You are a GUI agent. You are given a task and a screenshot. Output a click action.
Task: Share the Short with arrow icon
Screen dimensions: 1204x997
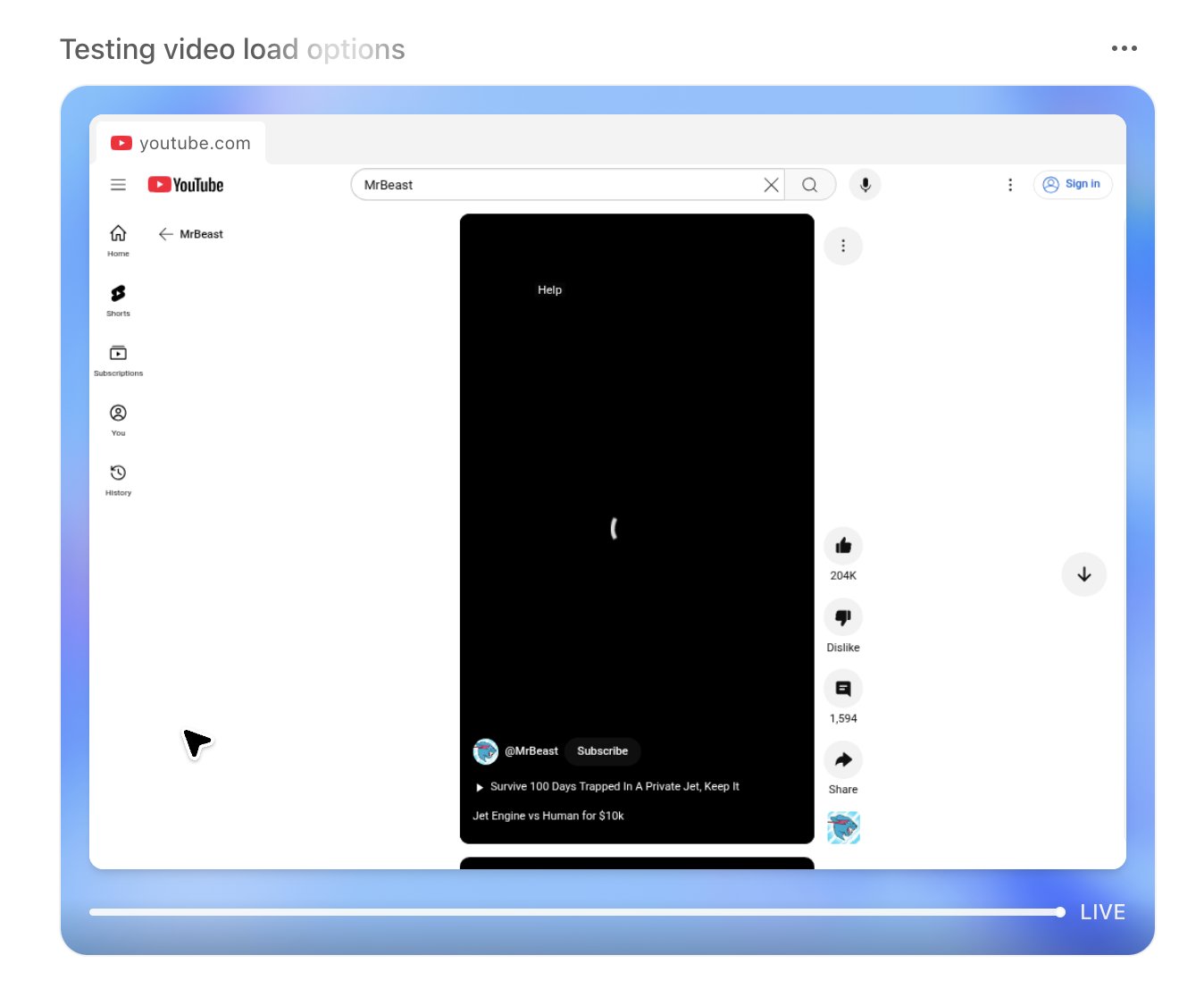point(843,760)
